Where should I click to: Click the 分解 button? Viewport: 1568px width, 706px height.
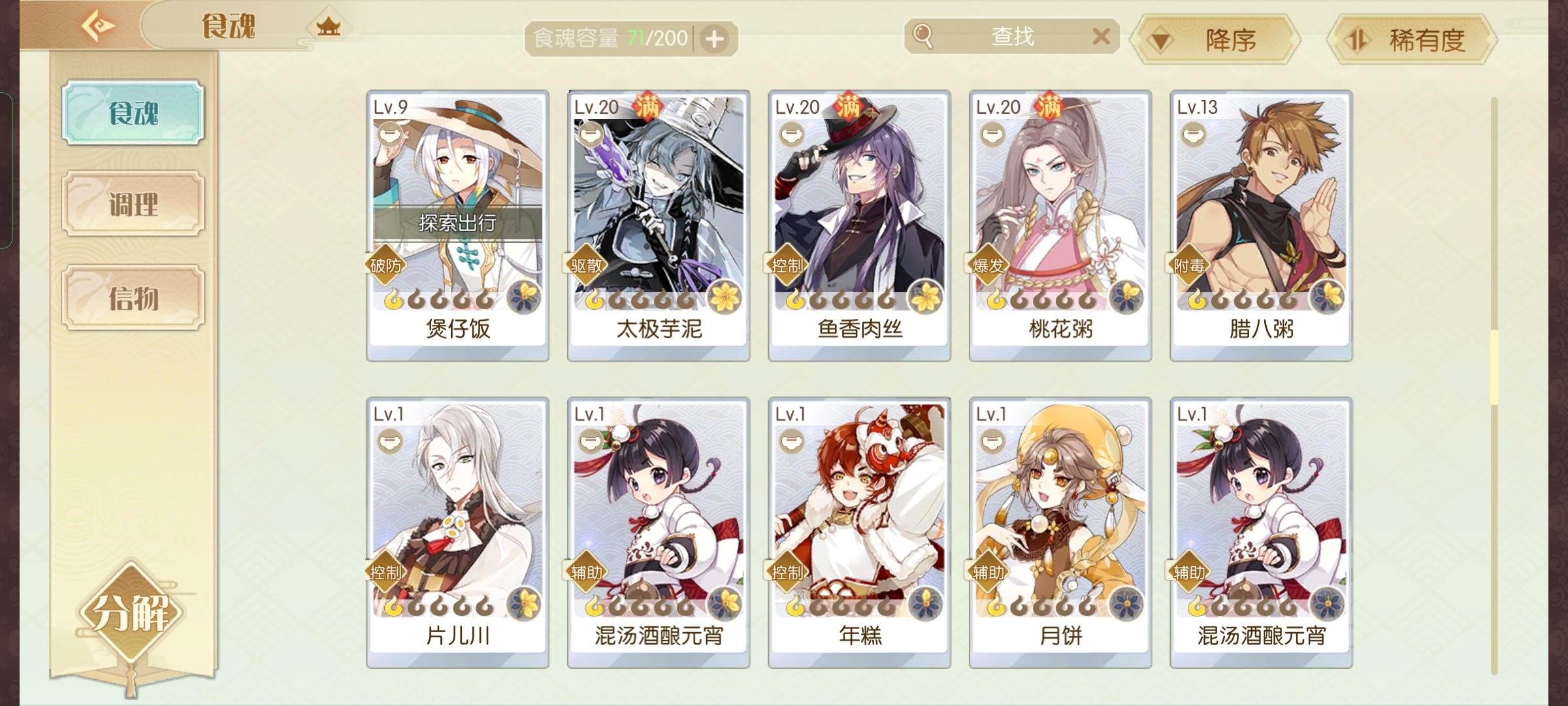tap(131, 613)
